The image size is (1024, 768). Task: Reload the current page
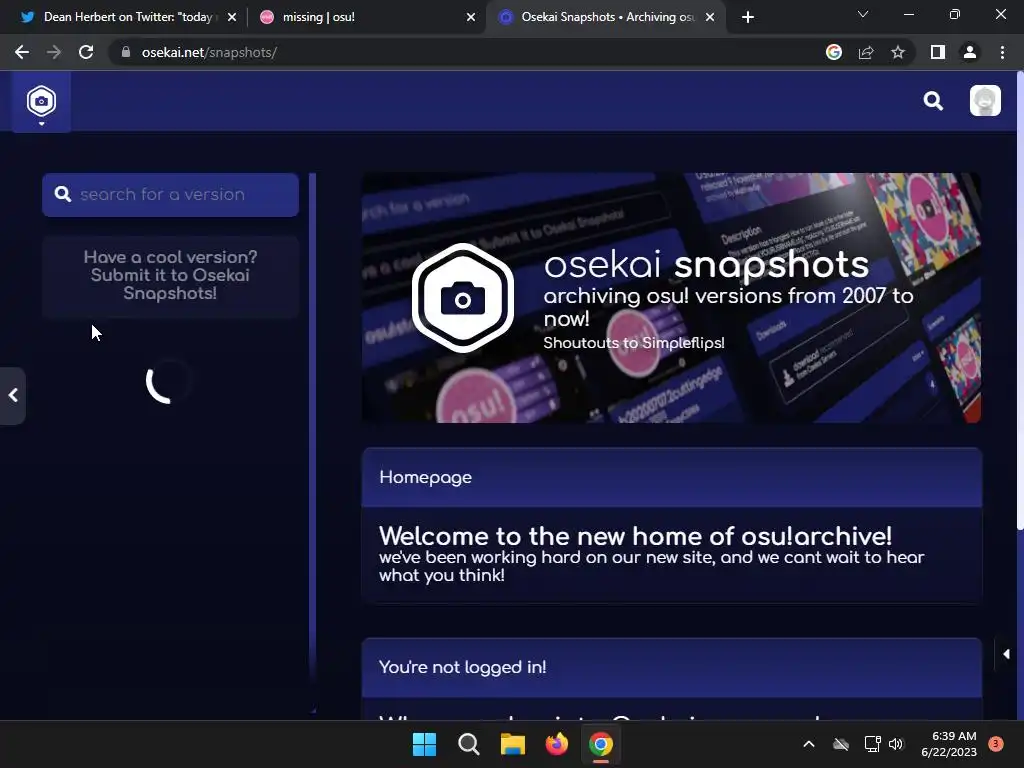click(x=86, y=52)
